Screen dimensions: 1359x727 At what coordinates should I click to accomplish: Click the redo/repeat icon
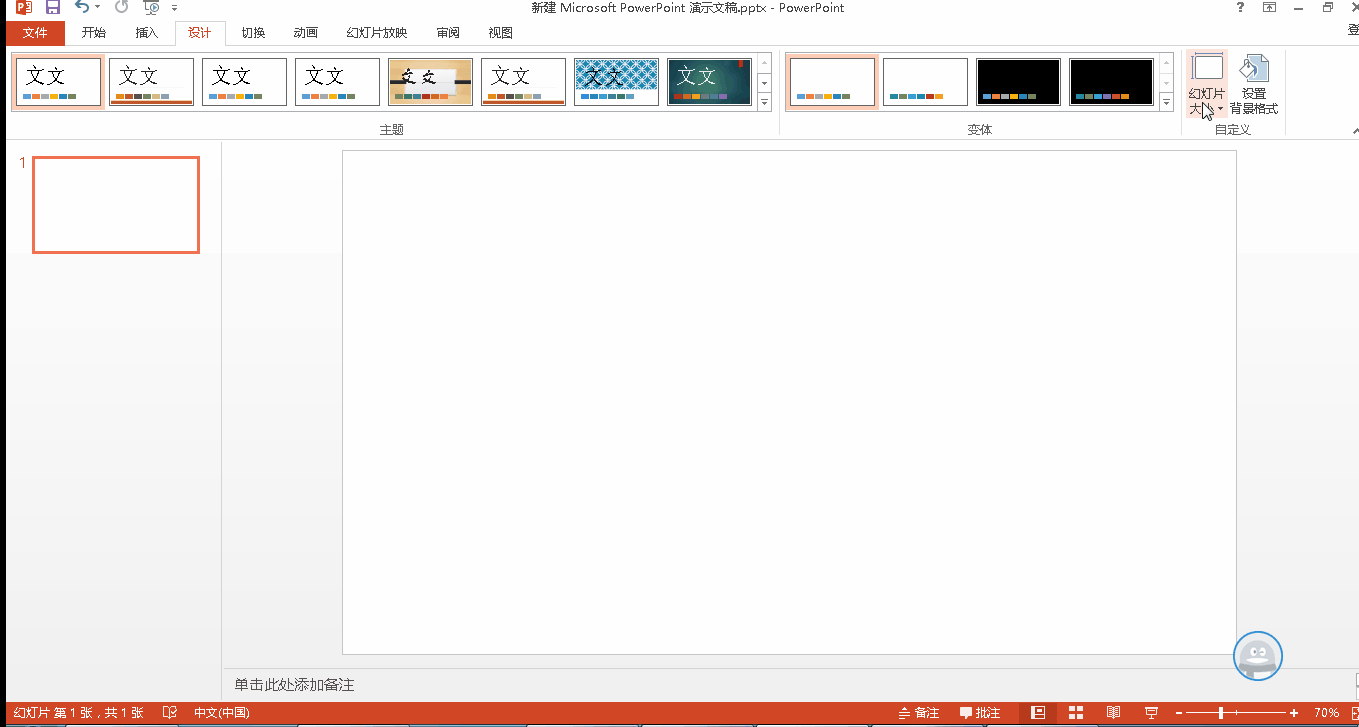tap(122, 8)
